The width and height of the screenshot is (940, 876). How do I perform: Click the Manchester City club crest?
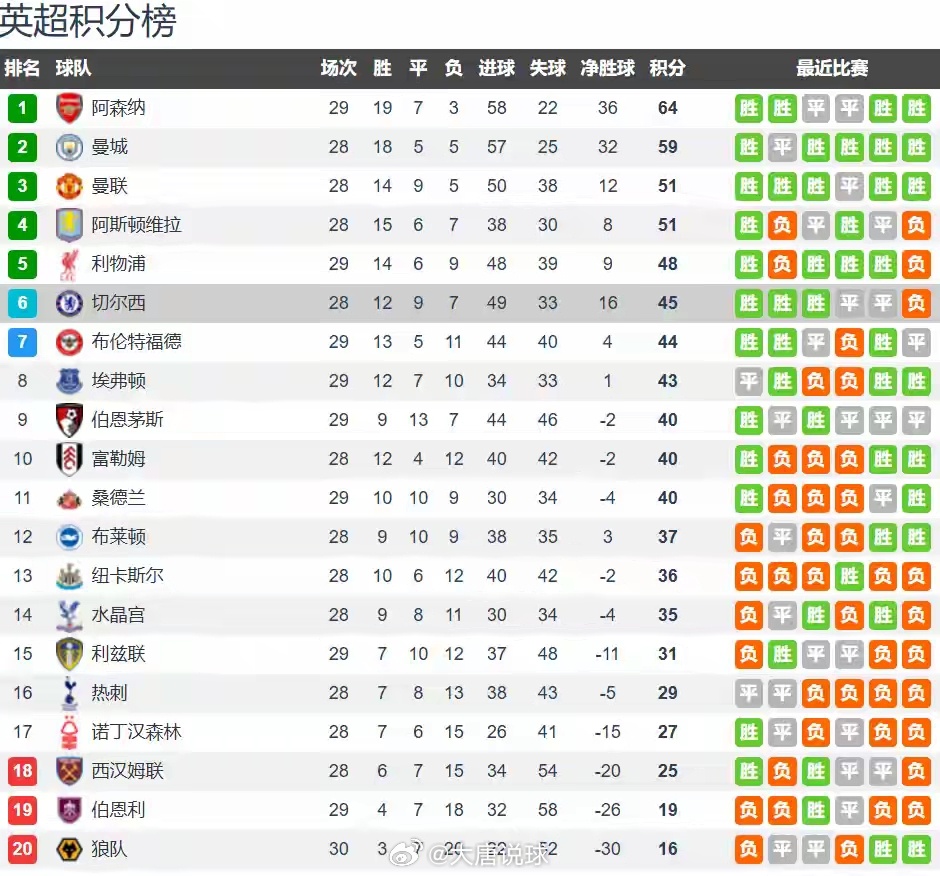pos(69,147)
